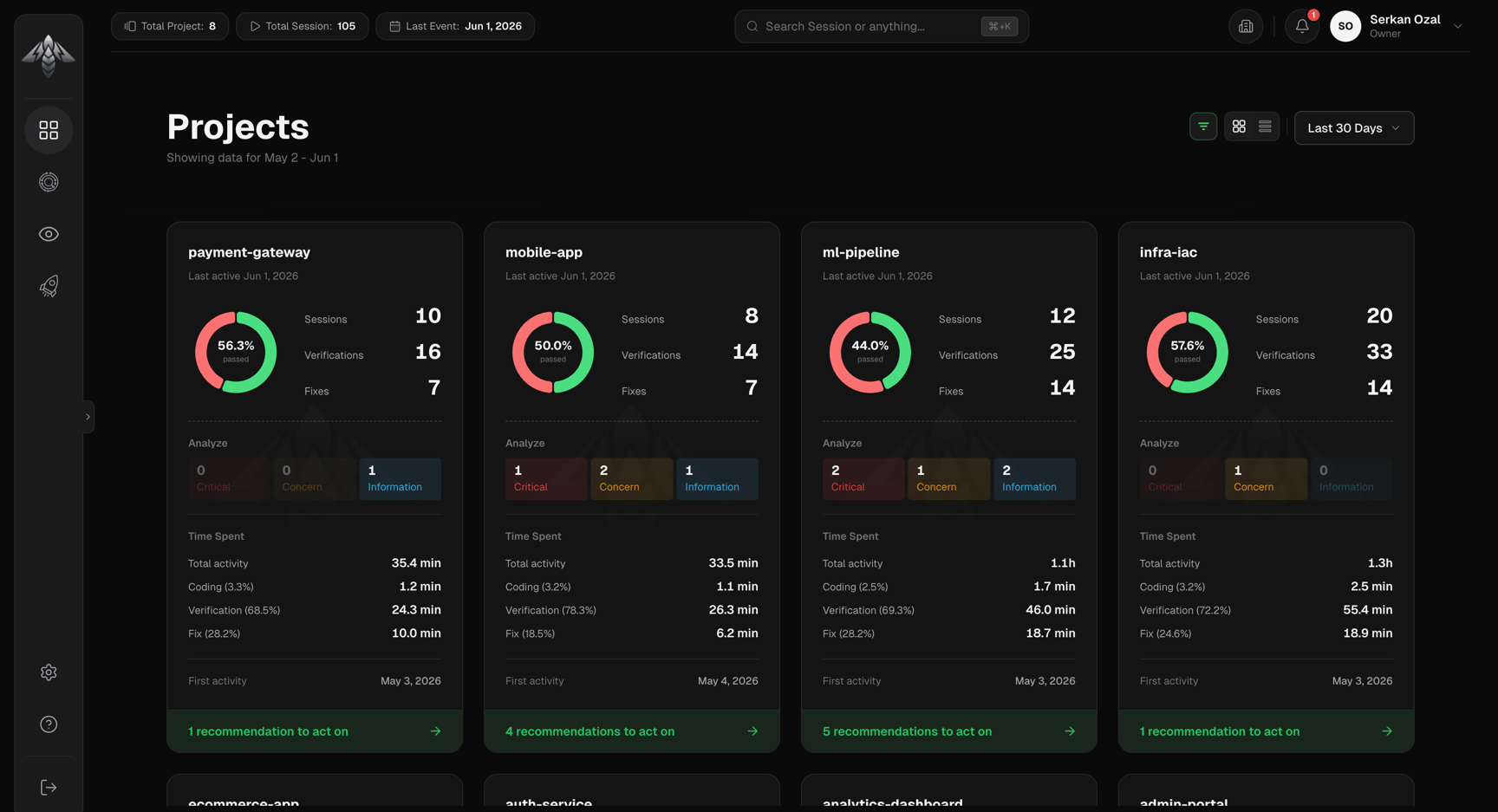Open notifications bell
The image size is (1498, 812).
tap(1302, 26)
